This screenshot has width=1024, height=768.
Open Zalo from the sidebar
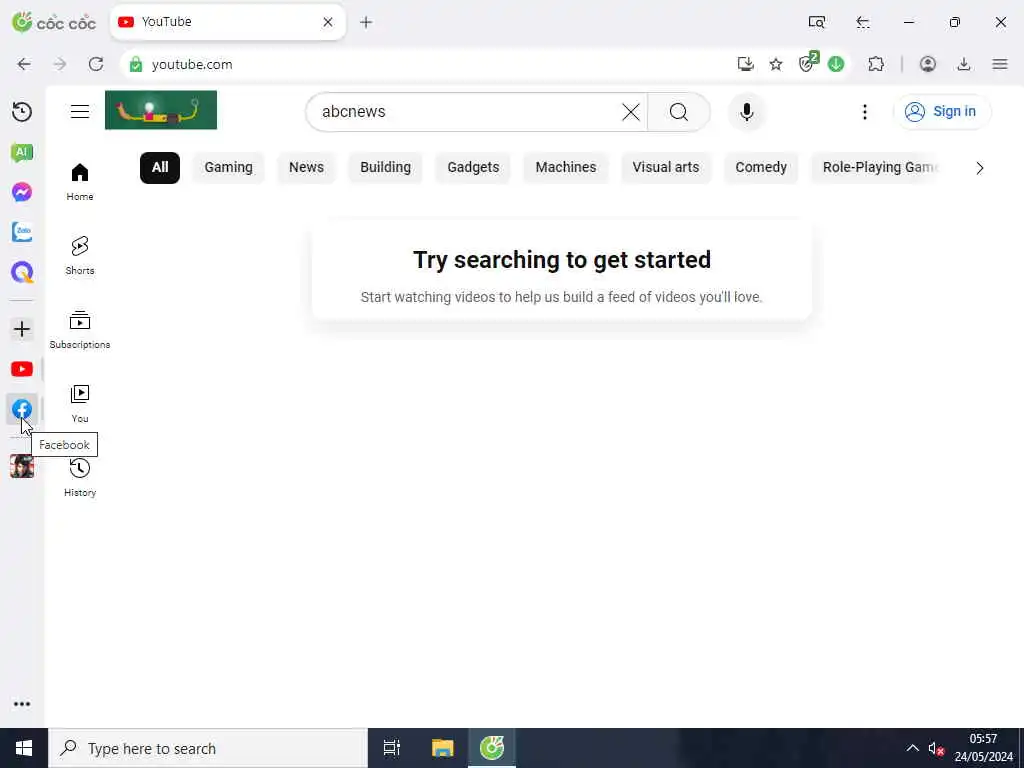22,232
